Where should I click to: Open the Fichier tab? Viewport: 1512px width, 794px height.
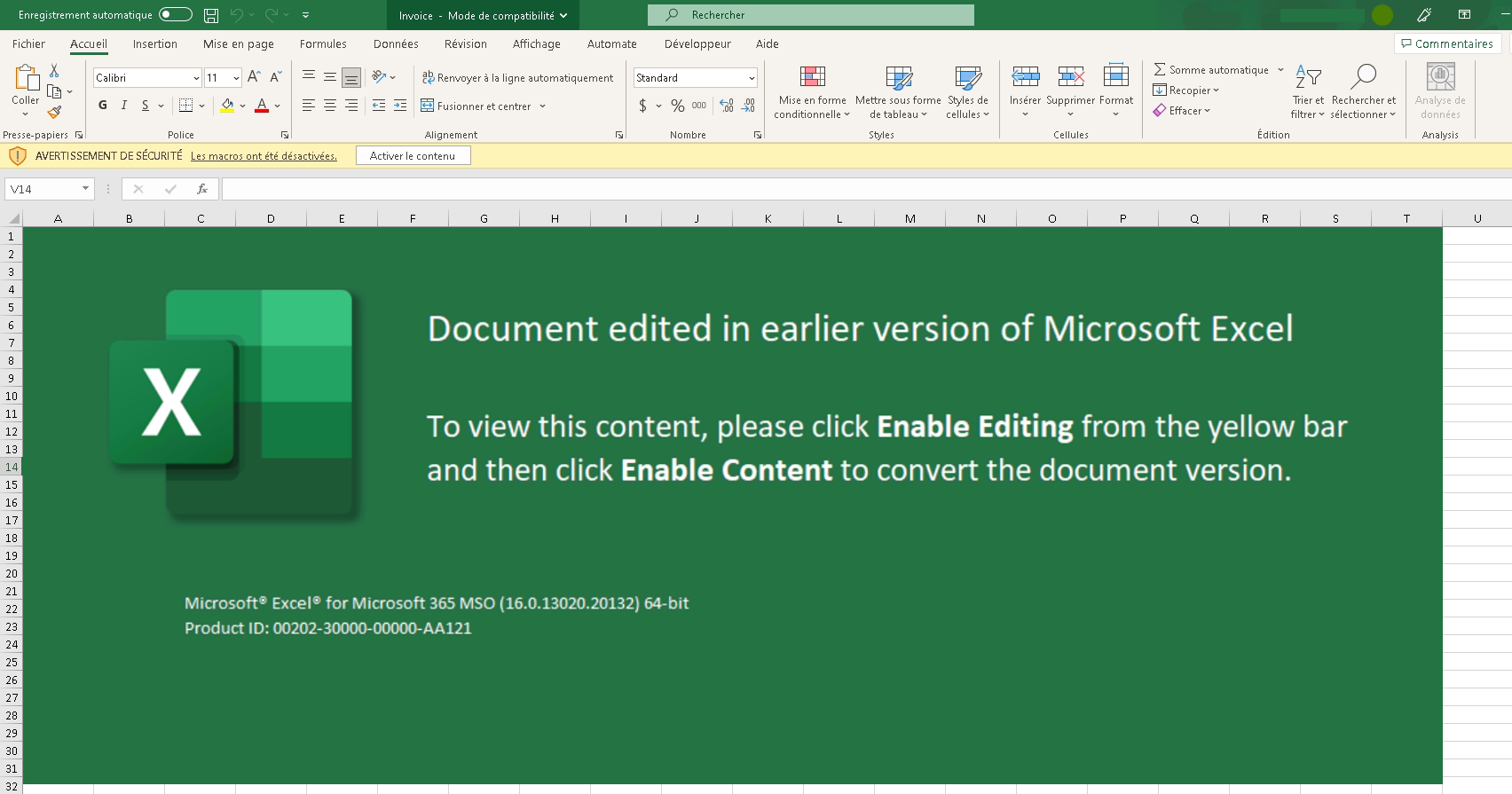(28, 43)
